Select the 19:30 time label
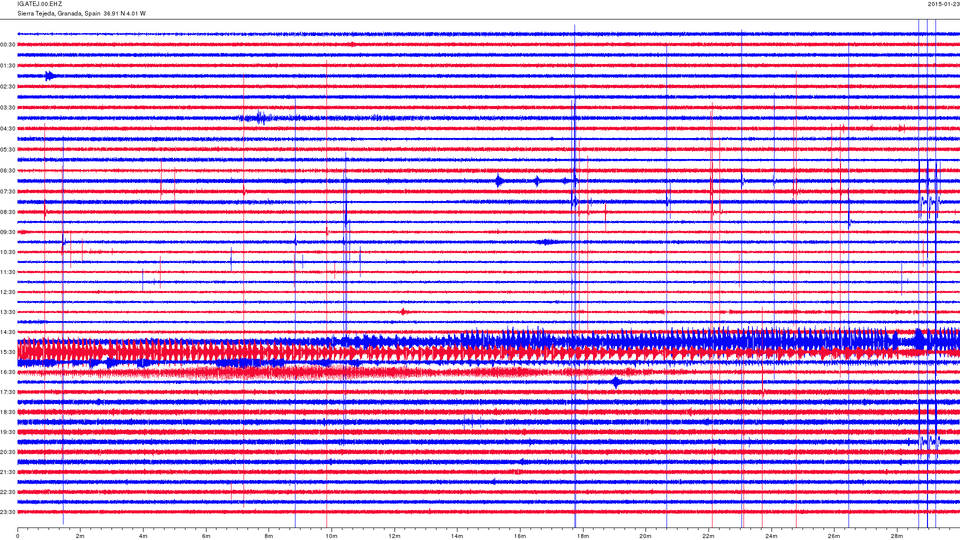Viewport: 960px width, 540px height. (x=8, y=432)
